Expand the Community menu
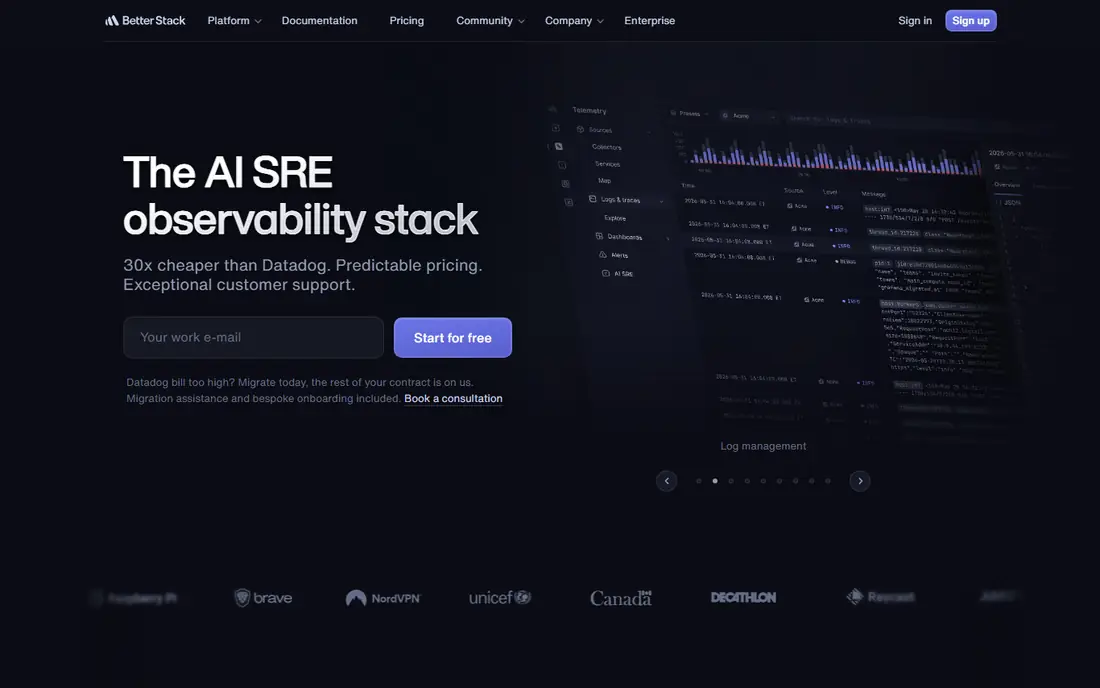The image size is (1100, 688). click(490, 20)
